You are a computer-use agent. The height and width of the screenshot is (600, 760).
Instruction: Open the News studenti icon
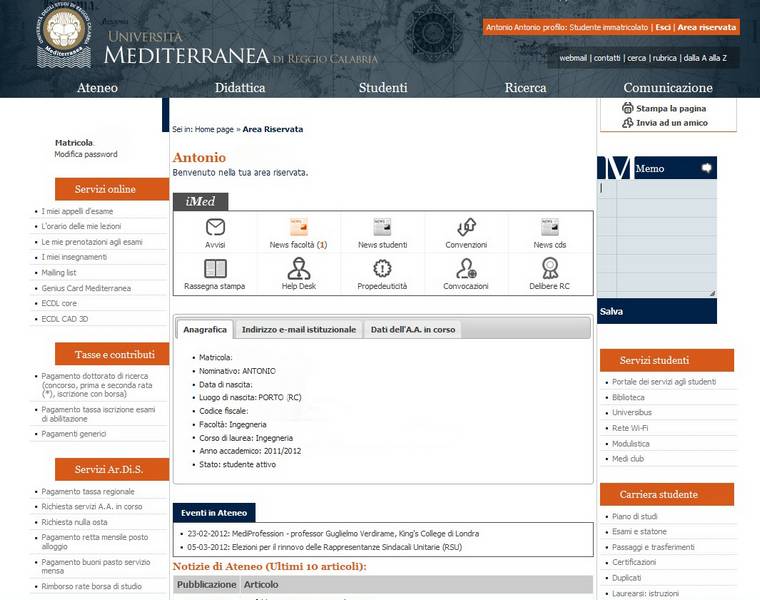point(382,227)
